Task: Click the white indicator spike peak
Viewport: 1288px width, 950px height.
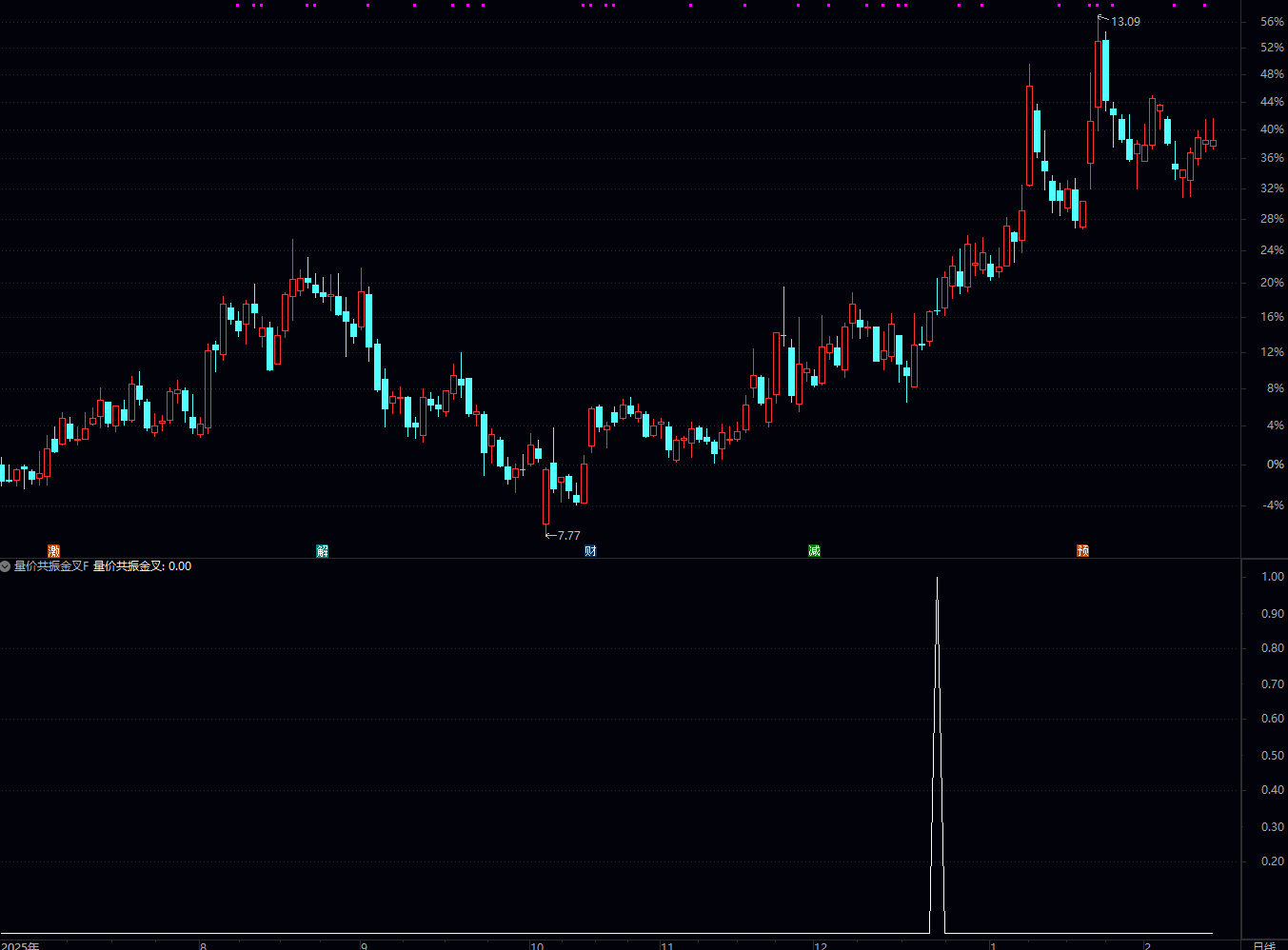Action: click(937, 579)
